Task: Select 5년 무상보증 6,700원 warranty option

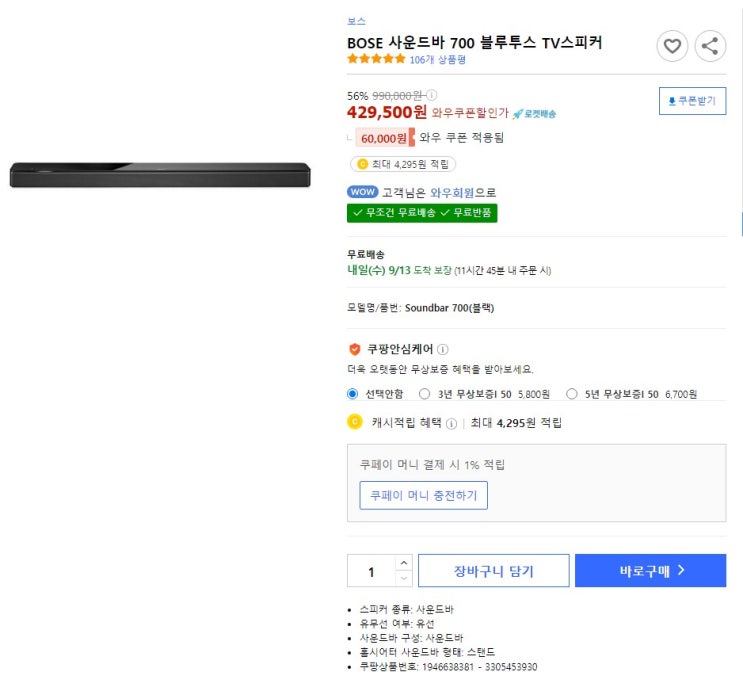Action: pyautogui.click(x=572, y=394)
